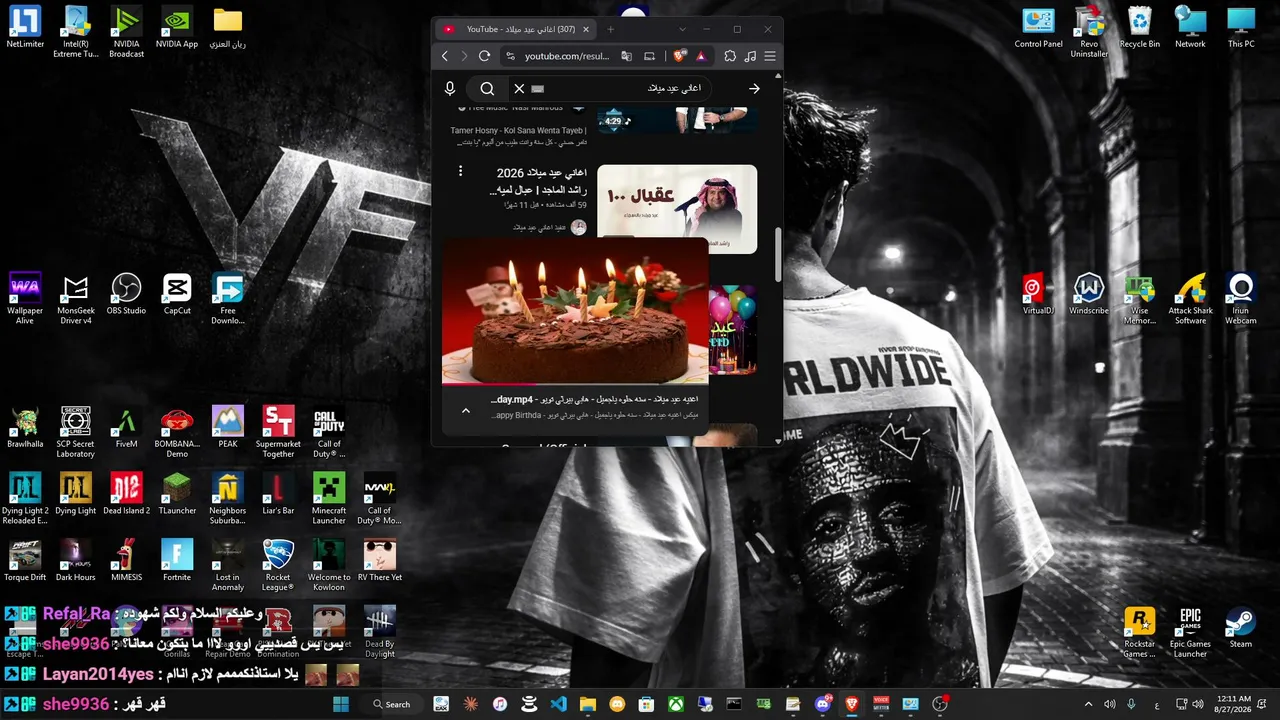The height and width of the screenshot is (720, 1280).
Task: Select the Rocket League desktop icon
Action: click(x=278, y=566)
